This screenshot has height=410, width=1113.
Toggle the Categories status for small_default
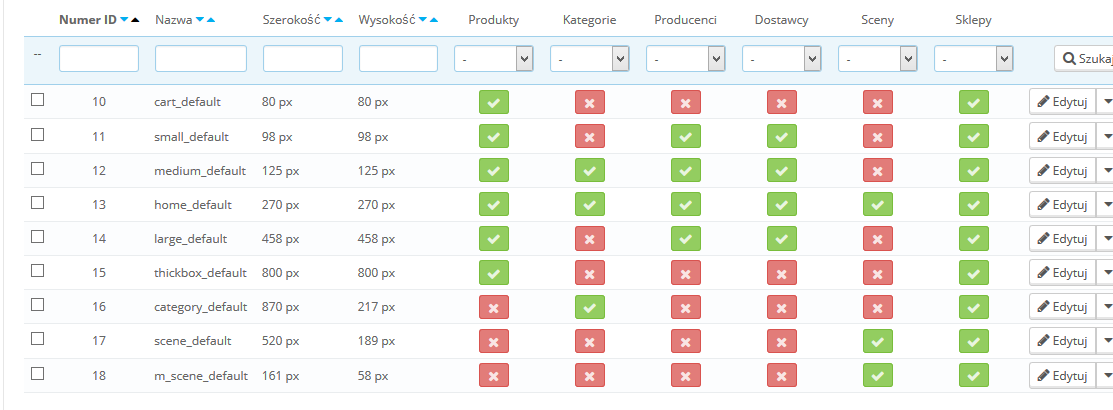590,136
